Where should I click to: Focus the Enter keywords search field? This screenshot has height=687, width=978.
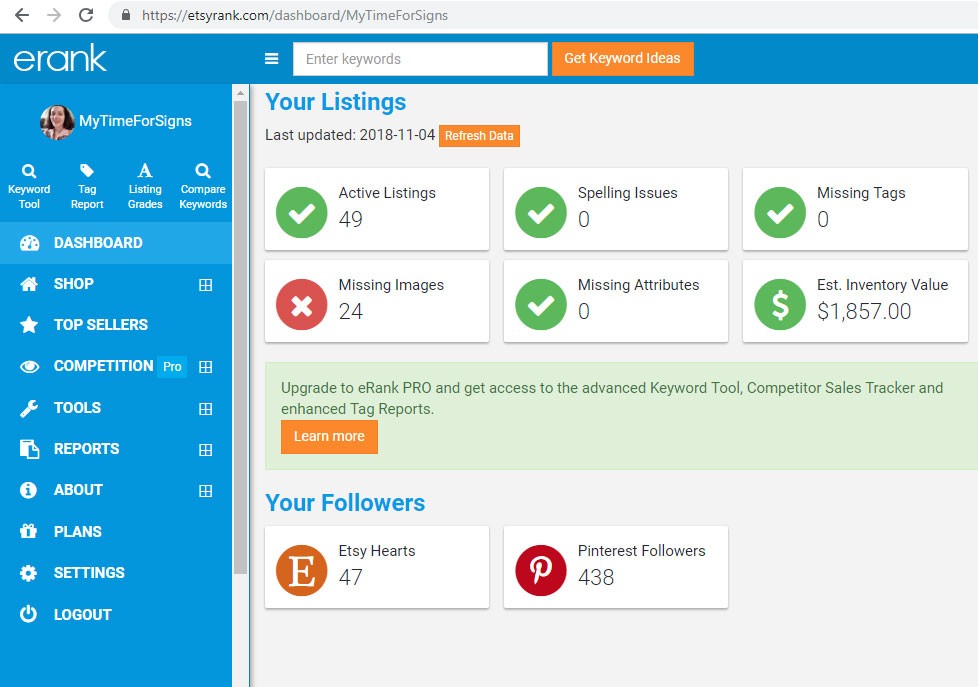(x=420, y=59)
